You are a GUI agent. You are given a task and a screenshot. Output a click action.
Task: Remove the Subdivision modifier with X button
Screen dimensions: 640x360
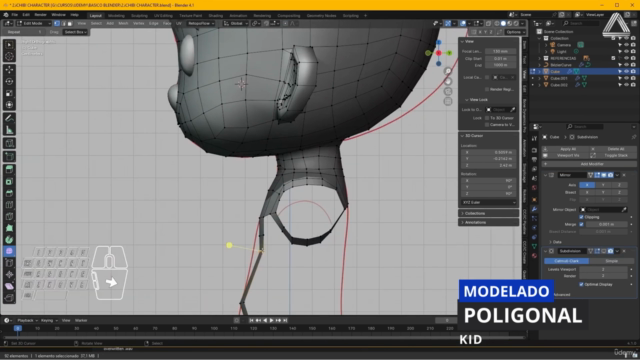624,251
